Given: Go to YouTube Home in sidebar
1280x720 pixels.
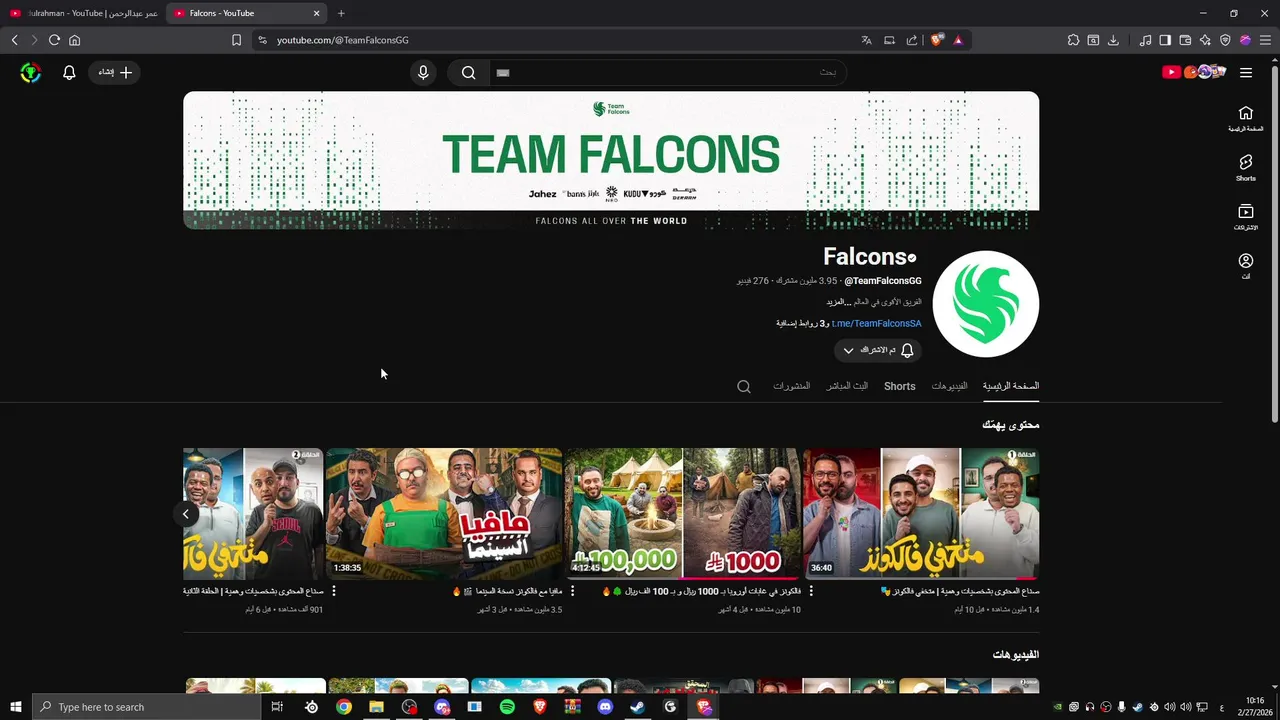Looking at the screenshot, I should click(x=1245, y=119).
